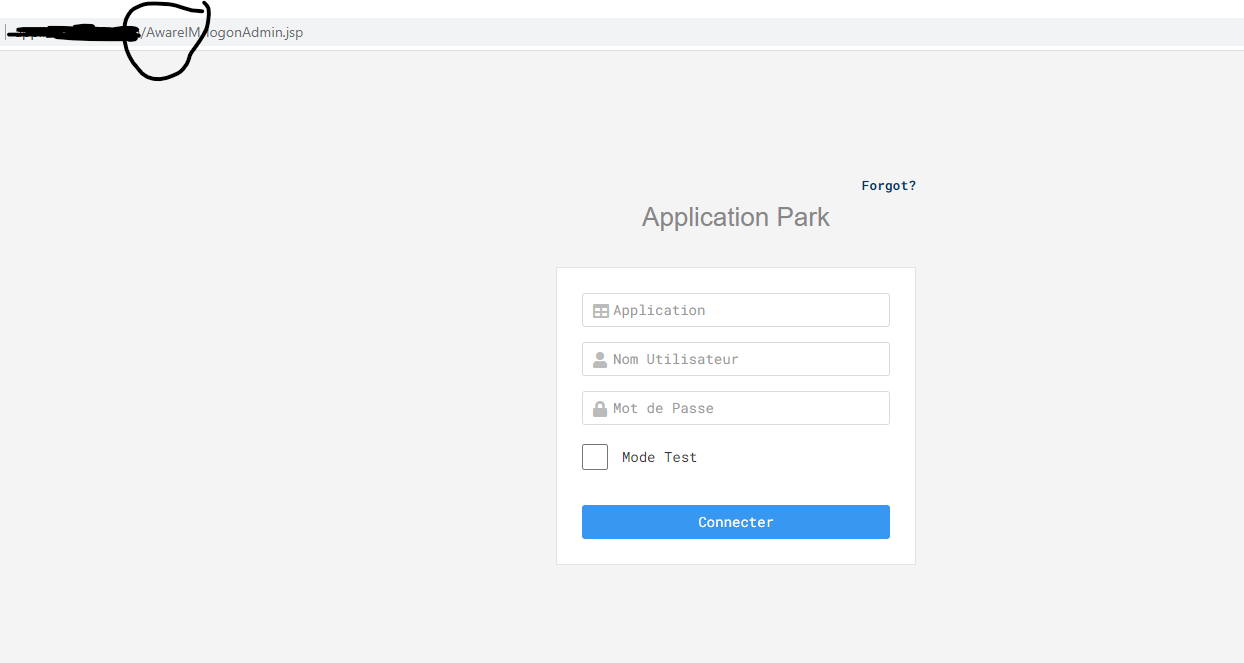Focus the Application input field
Image resolution: width=1244 pixels, height=663 pixels.
pos(735,310)
